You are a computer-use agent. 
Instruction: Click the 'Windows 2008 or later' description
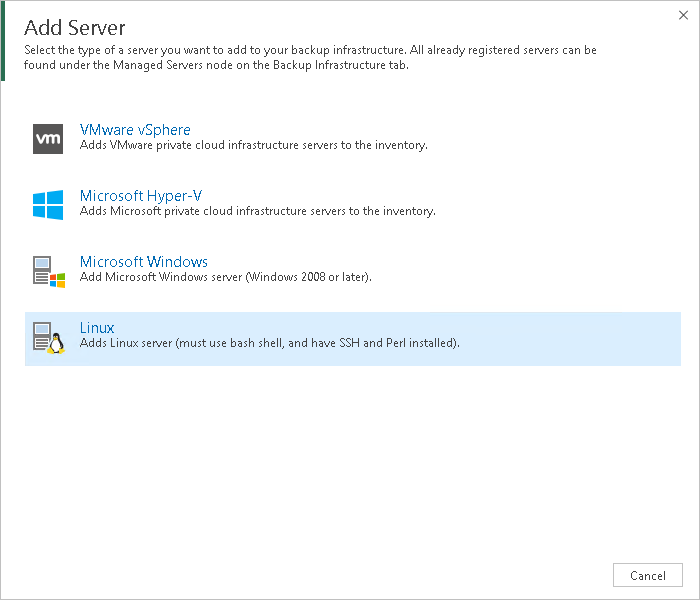pyautogui.click(x=225, y=277)
